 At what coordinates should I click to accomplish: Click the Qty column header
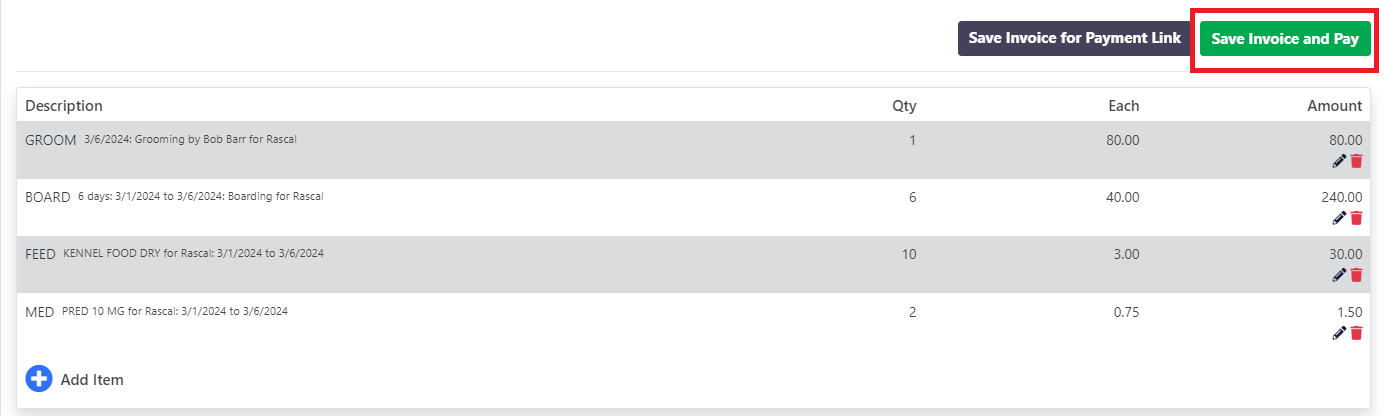904,106
